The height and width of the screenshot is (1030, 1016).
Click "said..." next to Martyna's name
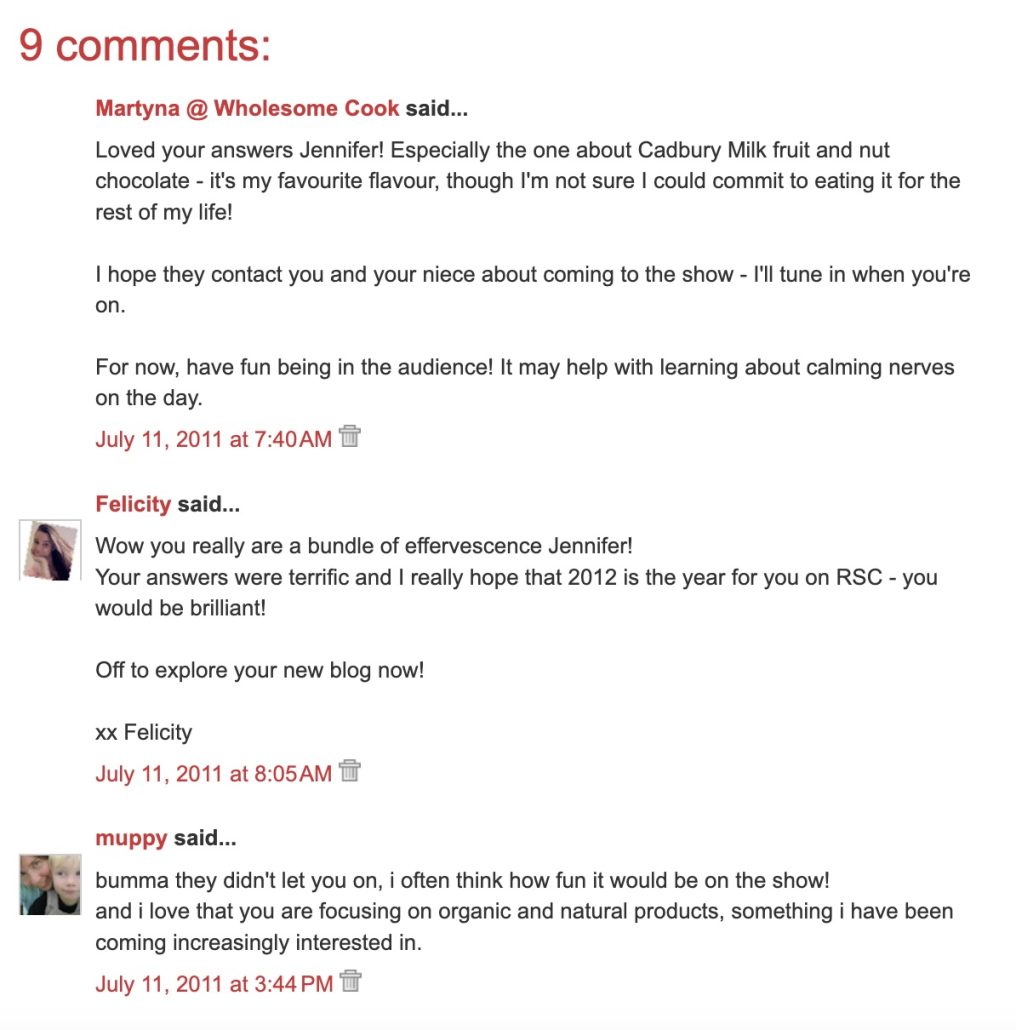coord(436,108)
